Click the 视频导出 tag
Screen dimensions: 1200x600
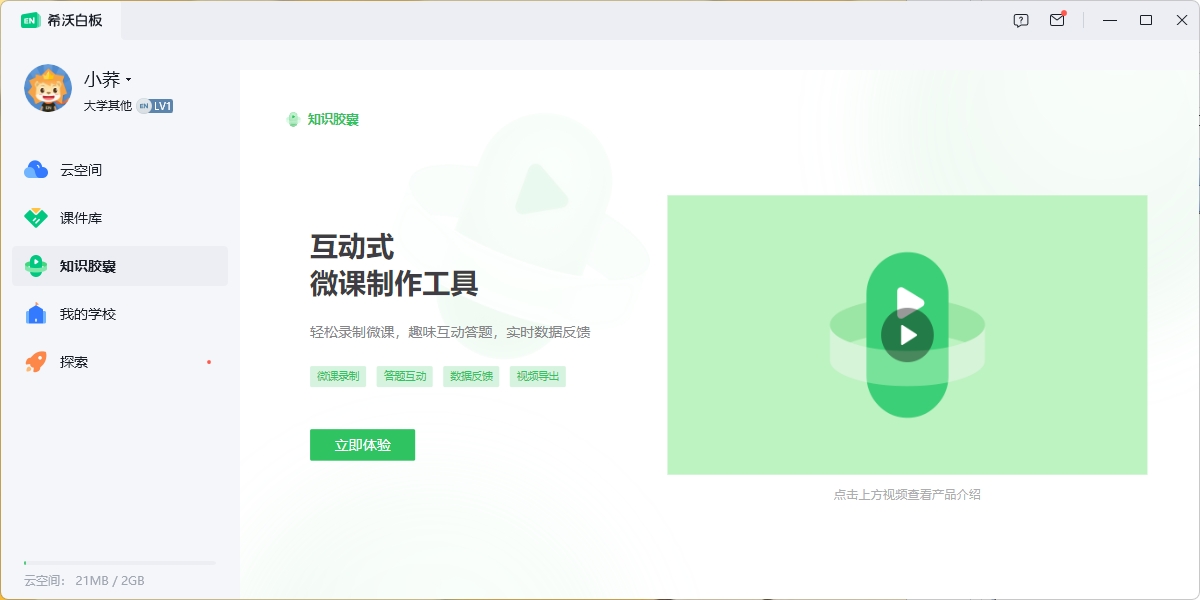coord(538,377)
